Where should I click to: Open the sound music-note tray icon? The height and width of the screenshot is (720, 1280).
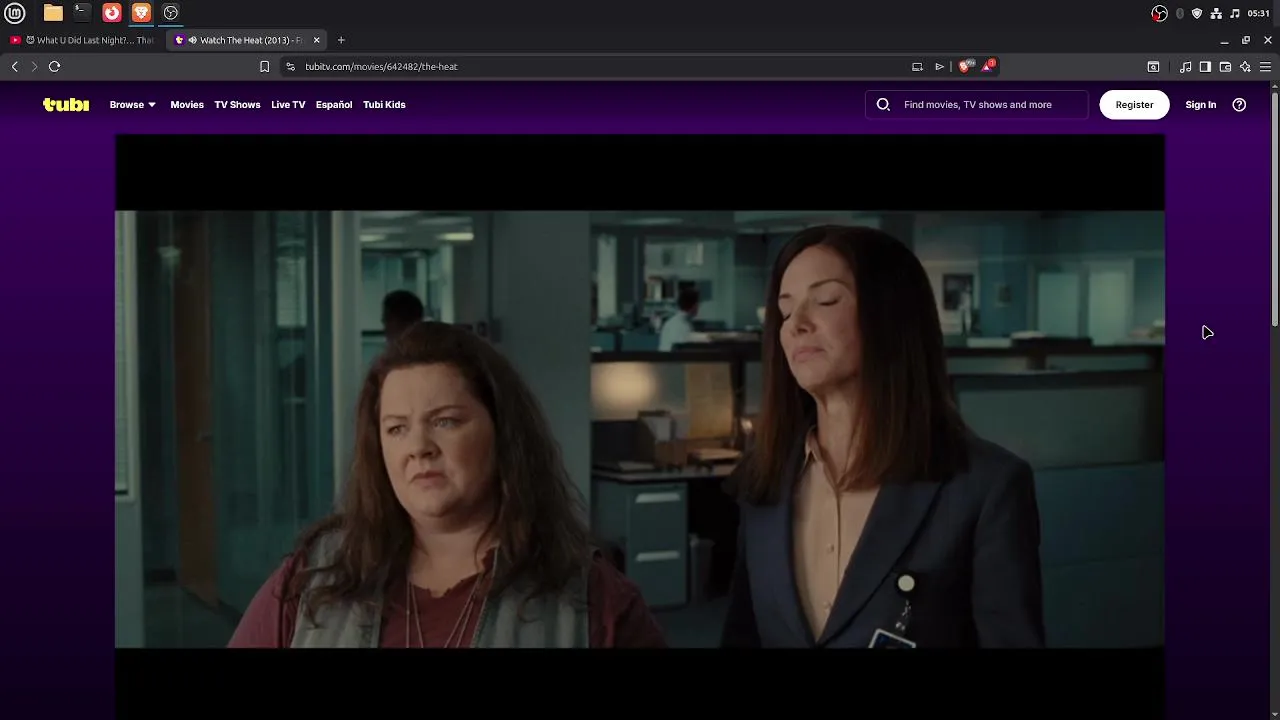(1235, 13)
